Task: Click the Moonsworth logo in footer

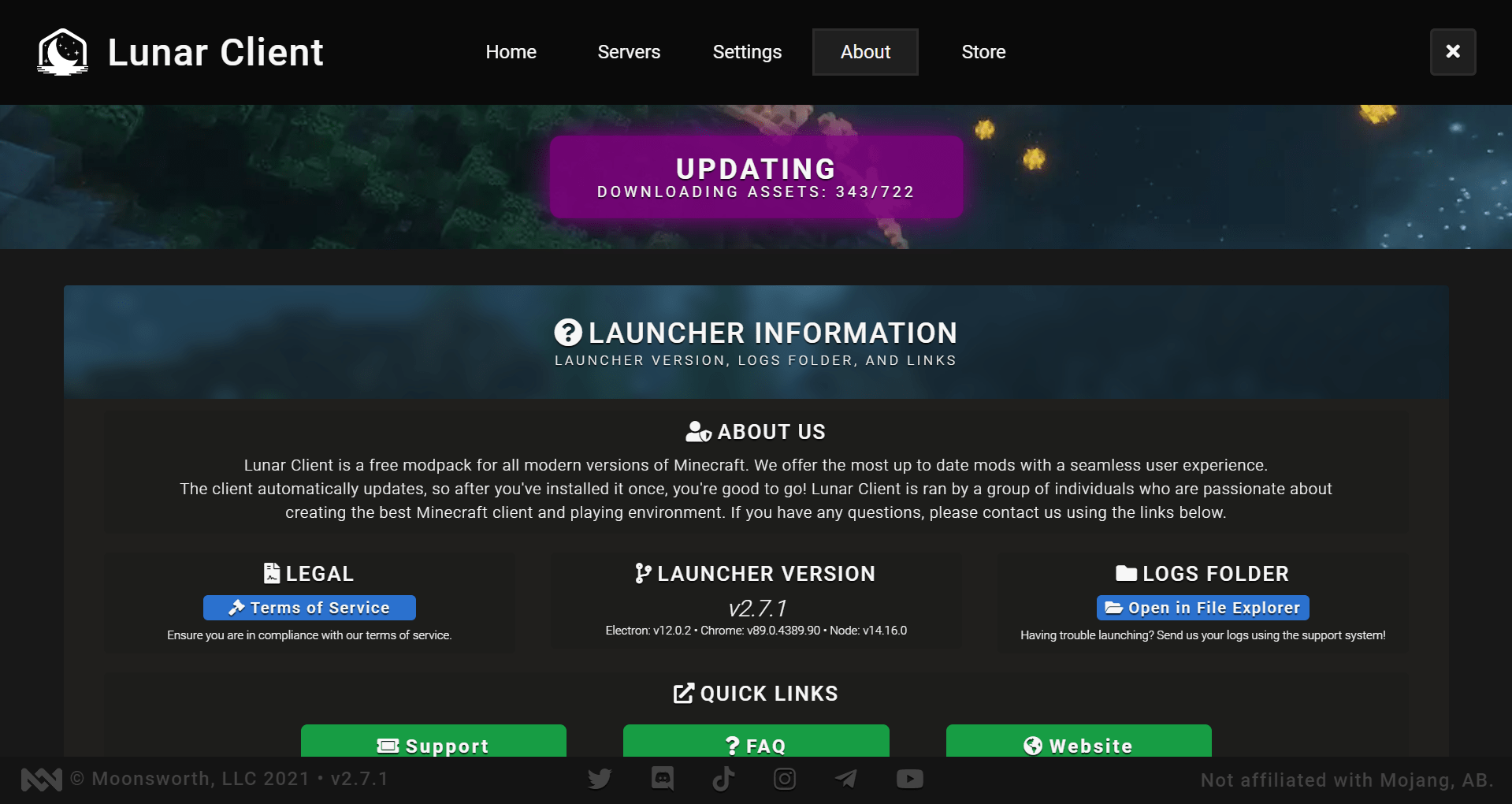Action: [x=42, y=780]
